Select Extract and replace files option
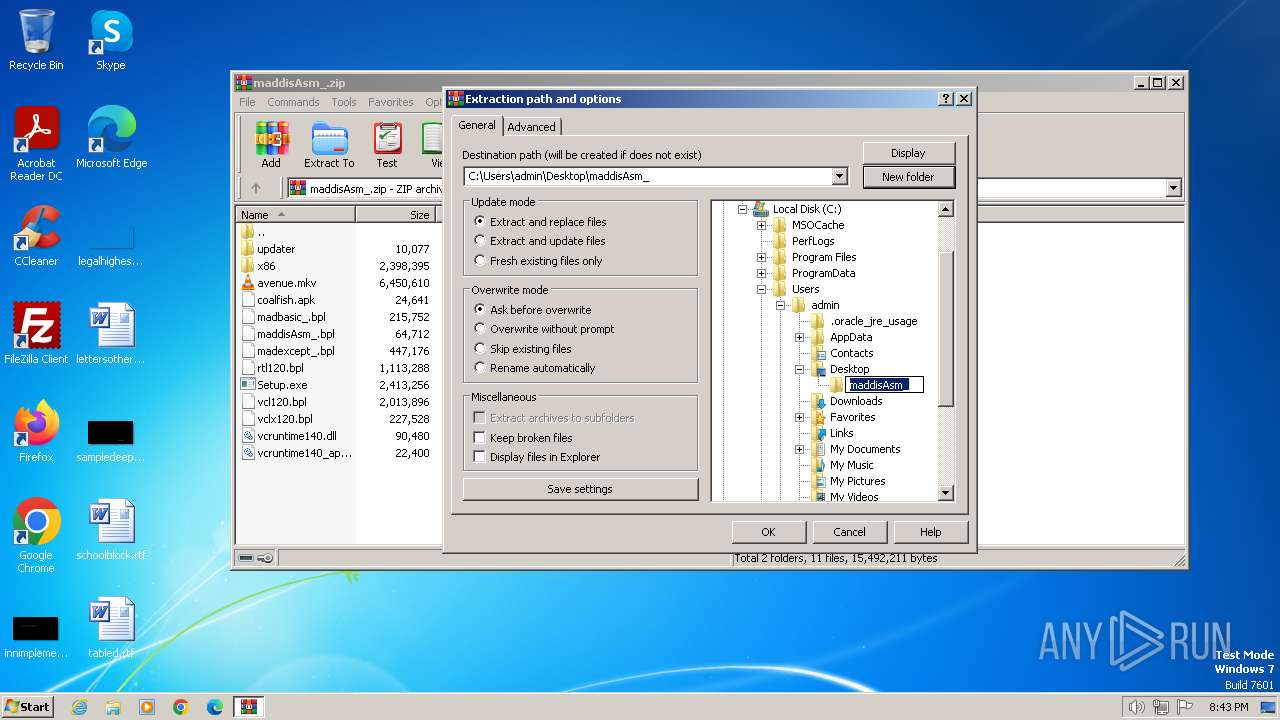 (540, 222)
